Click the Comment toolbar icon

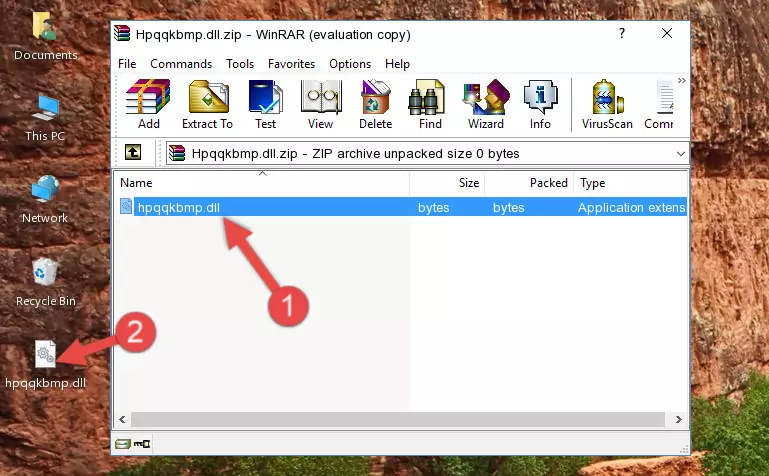(x=659, y=105)
